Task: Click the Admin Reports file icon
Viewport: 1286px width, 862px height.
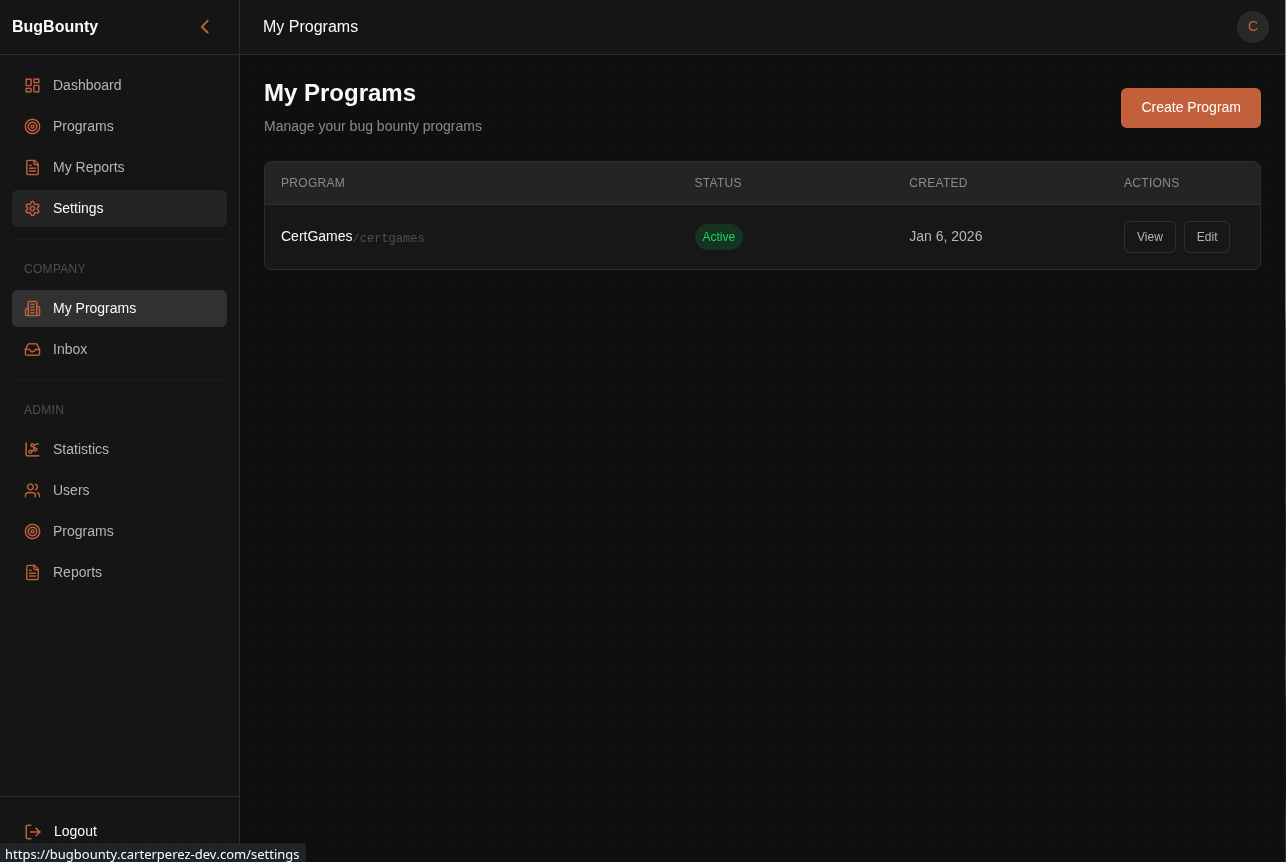Action: pos(32,573)
